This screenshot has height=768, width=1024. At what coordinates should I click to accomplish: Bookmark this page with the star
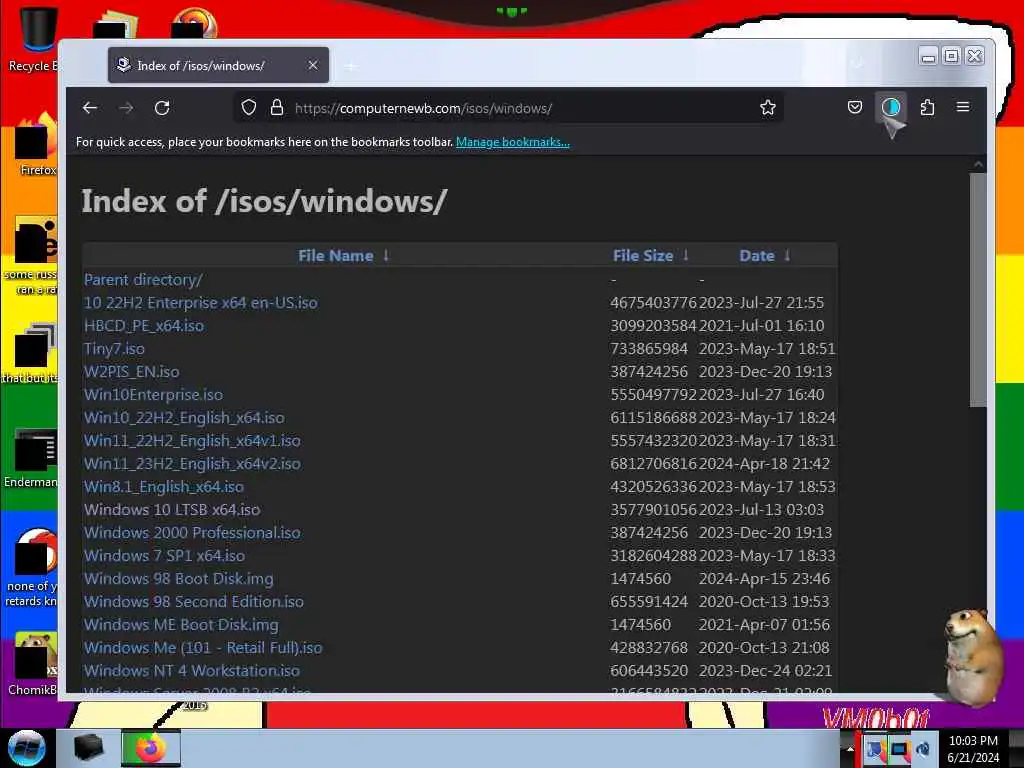click(767, 107)
